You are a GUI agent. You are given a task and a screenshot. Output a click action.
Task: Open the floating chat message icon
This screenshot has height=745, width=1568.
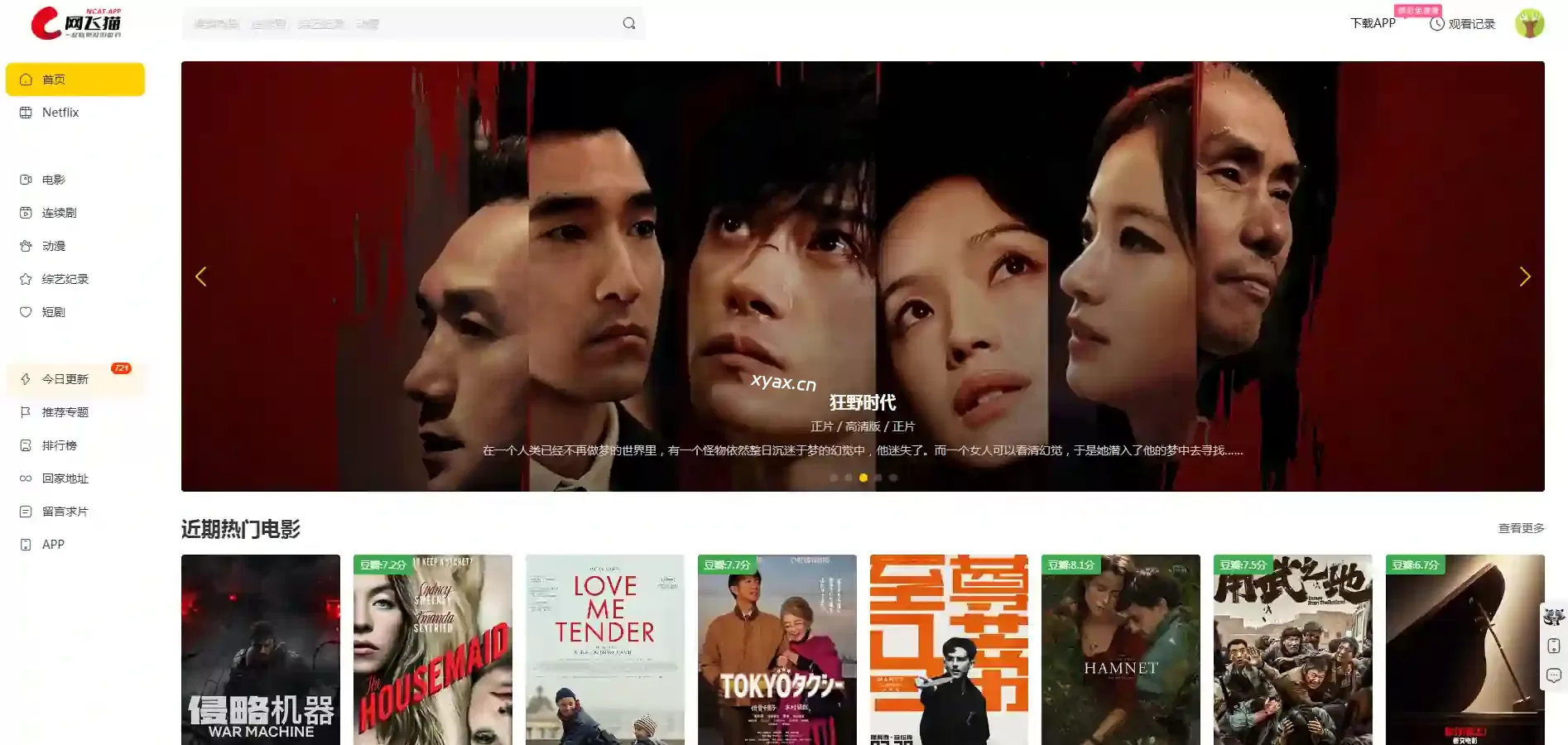[x=1554, y=675]
